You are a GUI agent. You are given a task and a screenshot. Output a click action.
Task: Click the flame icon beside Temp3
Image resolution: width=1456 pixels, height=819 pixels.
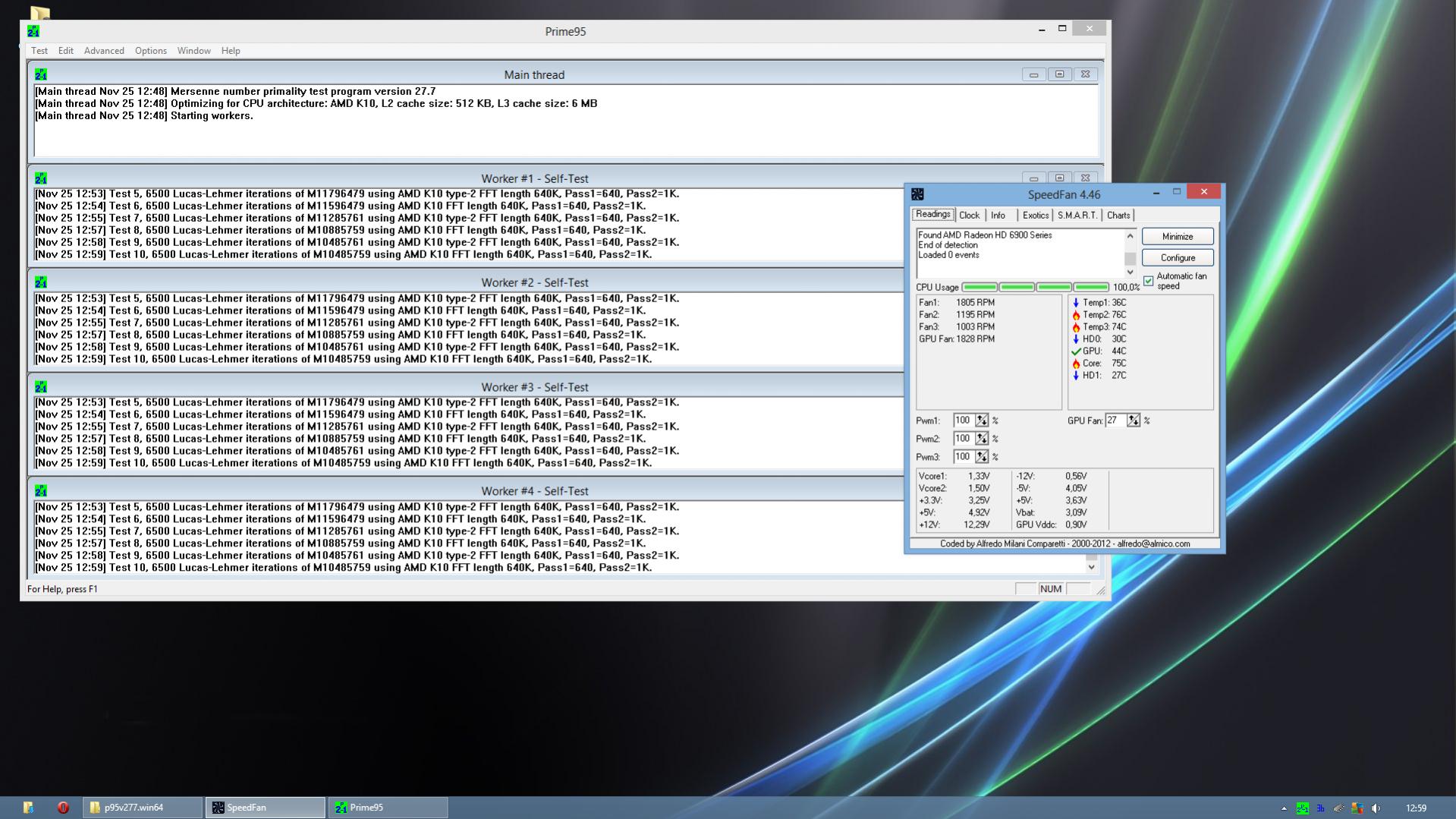point(1075,327)
